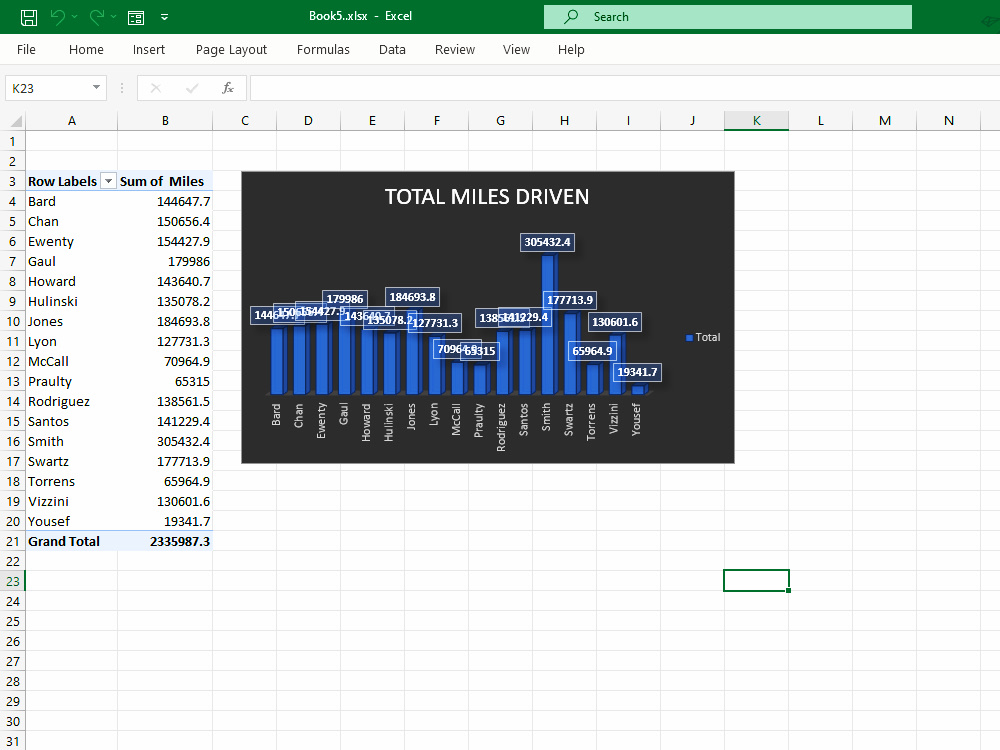Click inside the formula bar input

tap(625, 88)
